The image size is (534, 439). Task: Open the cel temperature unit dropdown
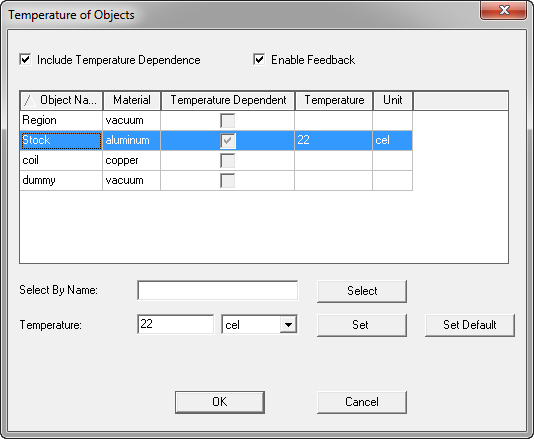click(288, 325)
